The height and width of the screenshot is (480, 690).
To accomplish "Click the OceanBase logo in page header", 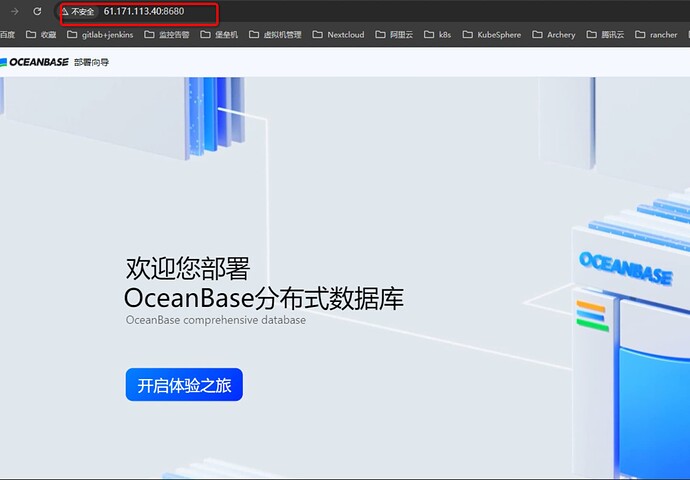I will point(34,62).
